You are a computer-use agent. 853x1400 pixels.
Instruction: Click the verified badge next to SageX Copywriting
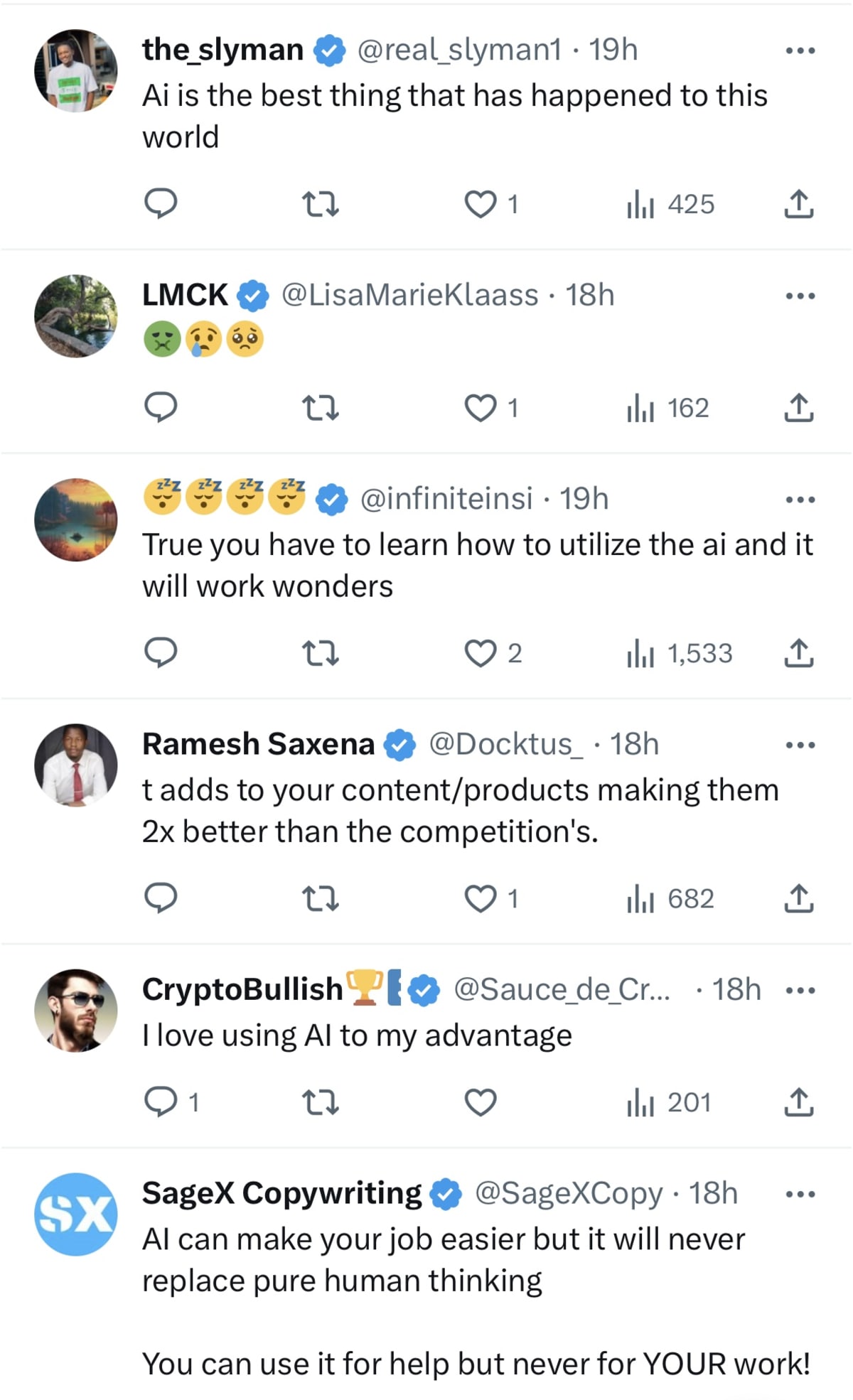point(444,1193)
